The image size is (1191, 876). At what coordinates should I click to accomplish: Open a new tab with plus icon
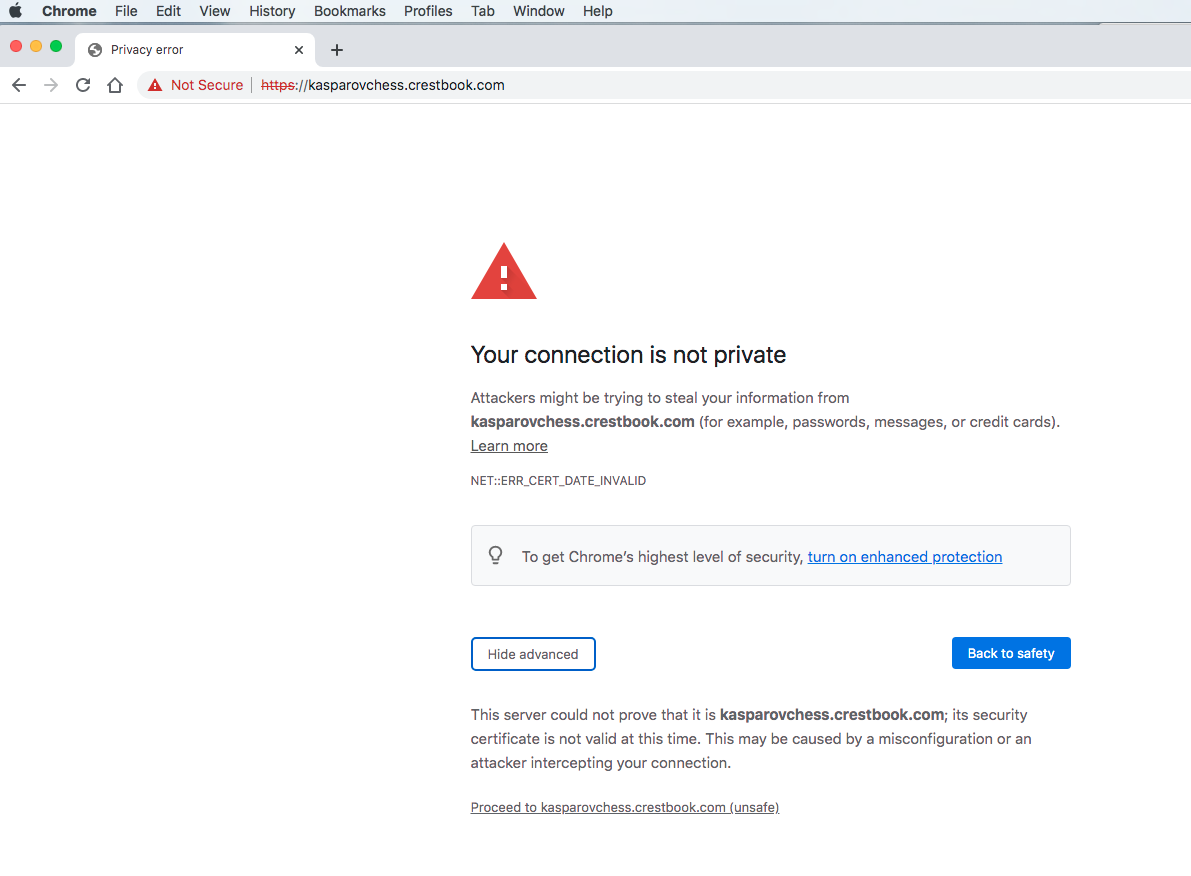pyautogui.click(x=337, y=50)
